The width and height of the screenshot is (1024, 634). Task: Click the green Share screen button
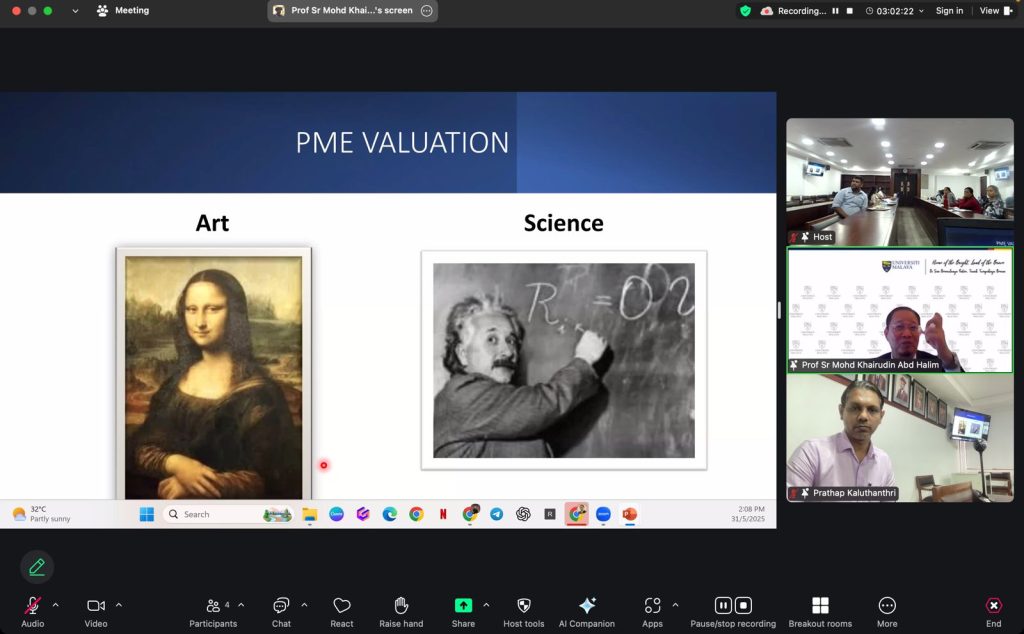point(463,605)
